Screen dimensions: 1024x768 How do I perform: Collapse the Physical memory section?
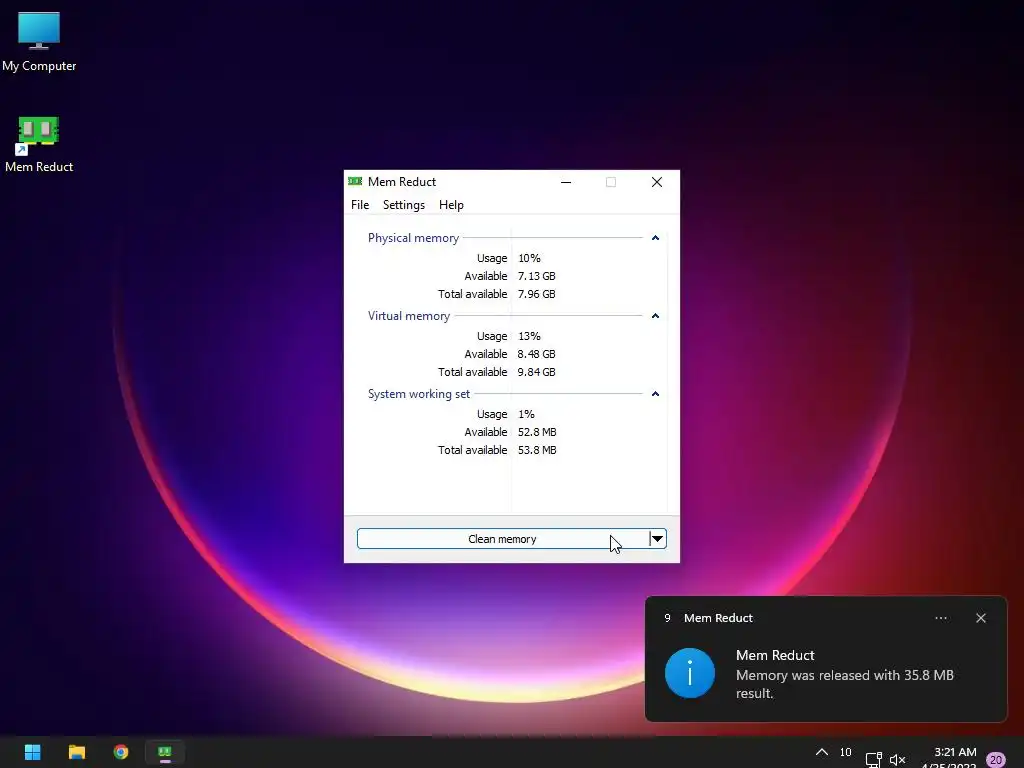655,238
